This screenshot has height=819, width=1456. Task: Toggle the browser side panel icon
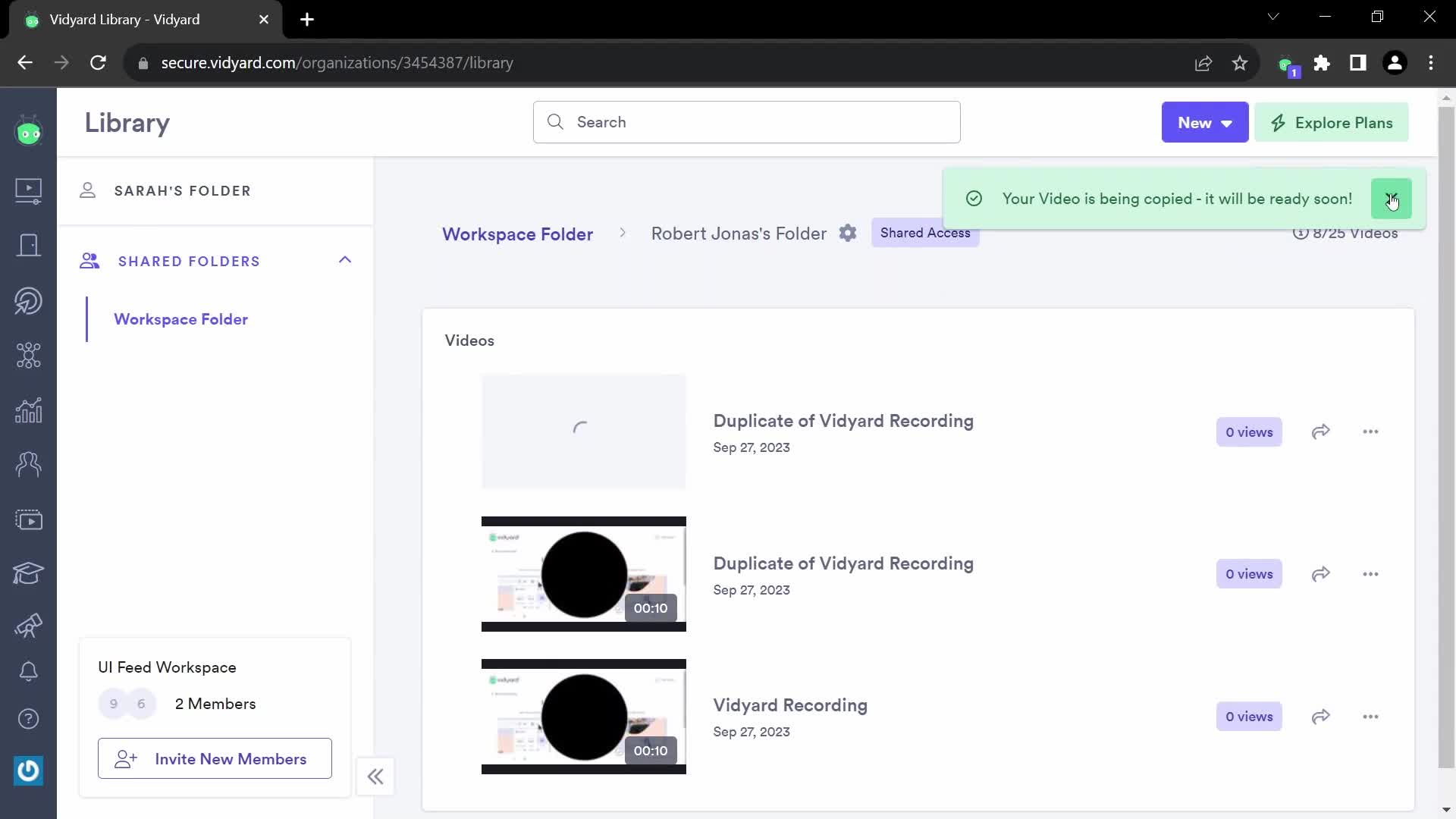[1358, 63]
